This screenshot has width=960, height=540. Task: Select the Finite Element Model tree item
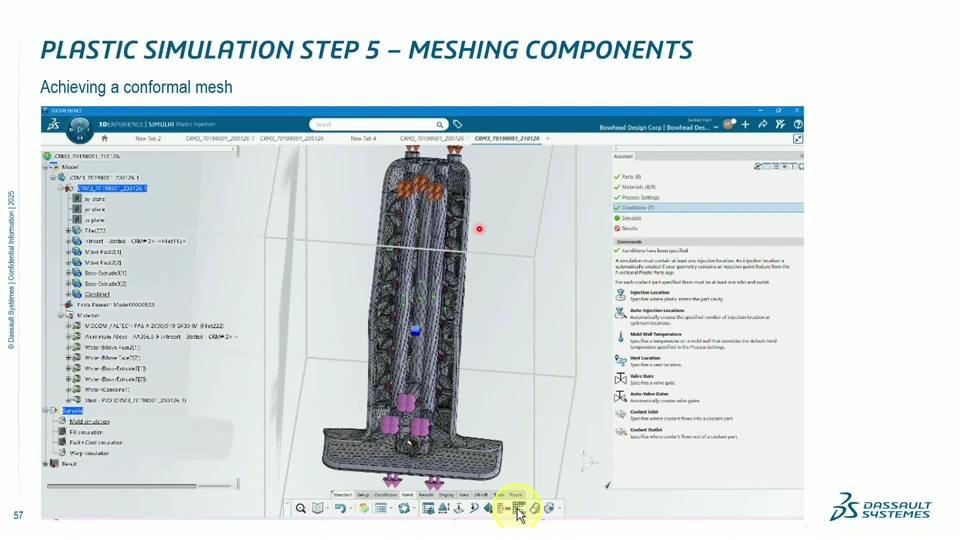point(116,305)
